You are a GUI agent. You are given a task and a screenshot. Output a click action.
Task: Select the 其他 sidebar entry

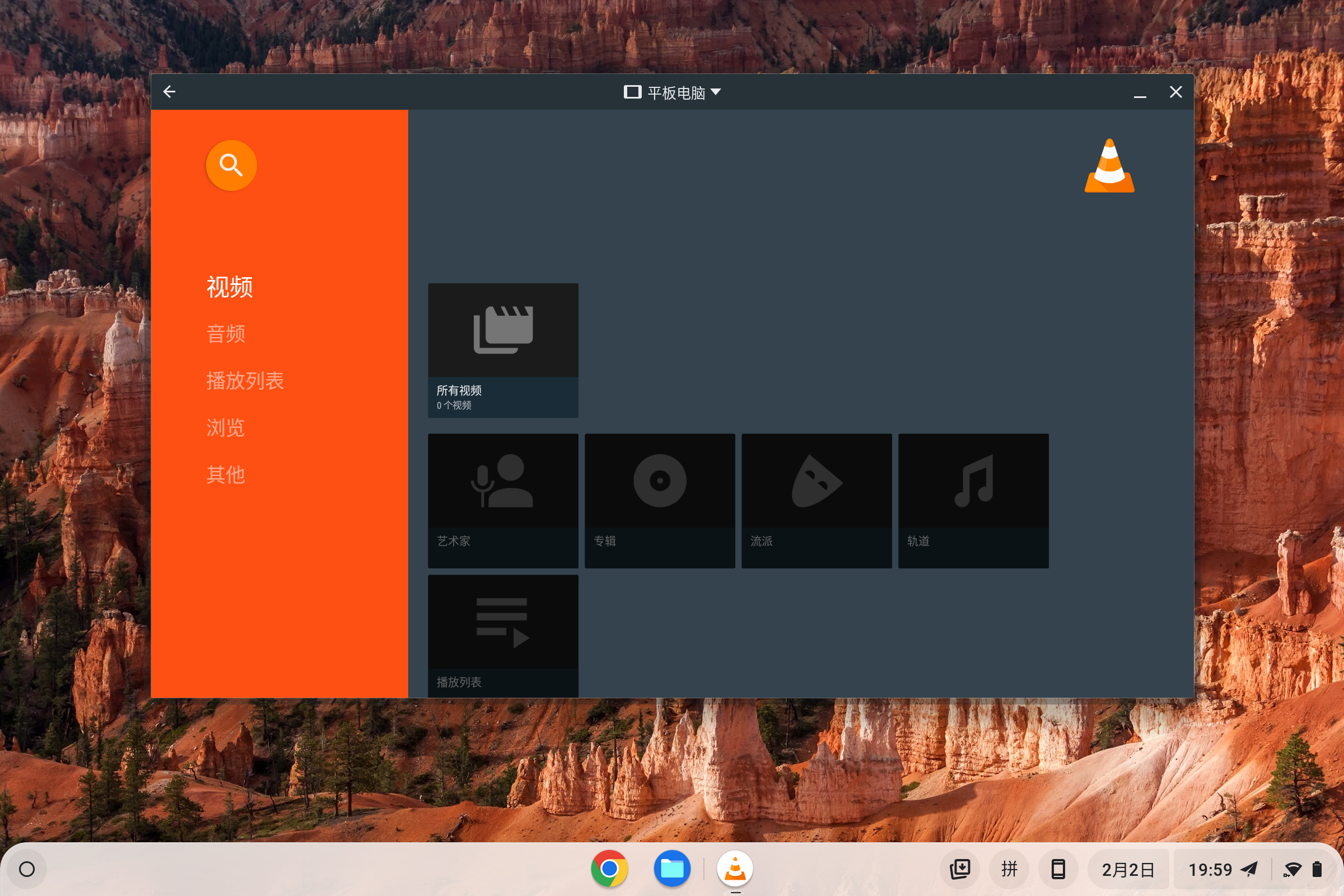click(x=225, y=474)
